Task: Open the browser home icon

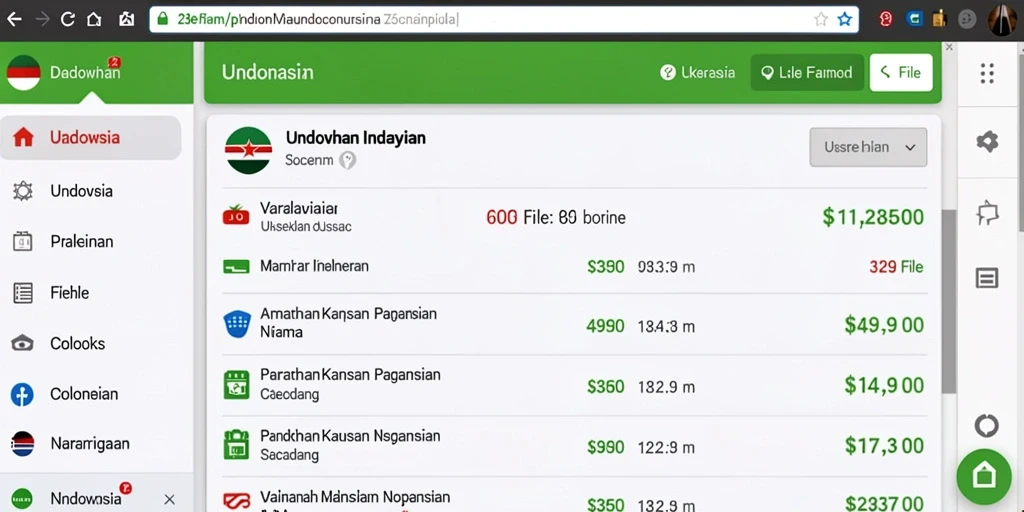Action: coord(94,20)
